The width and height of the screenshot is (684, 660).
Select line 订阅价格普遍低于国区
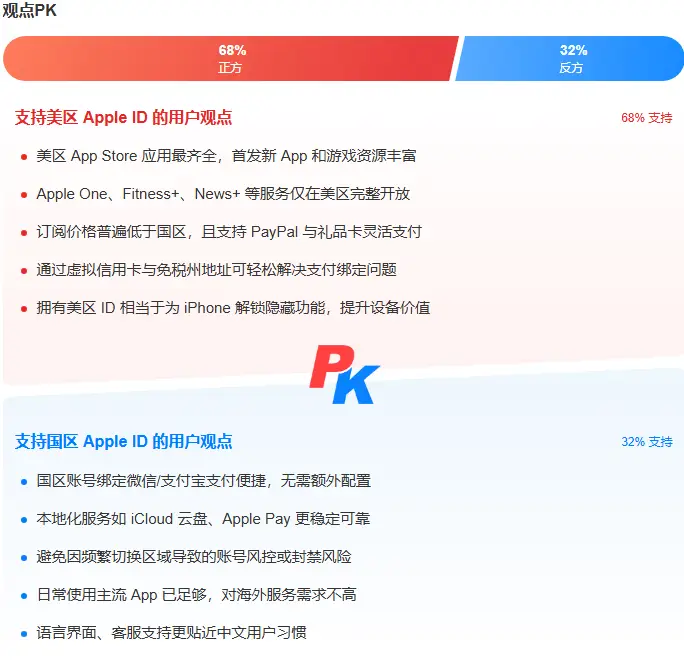point(229,232)
